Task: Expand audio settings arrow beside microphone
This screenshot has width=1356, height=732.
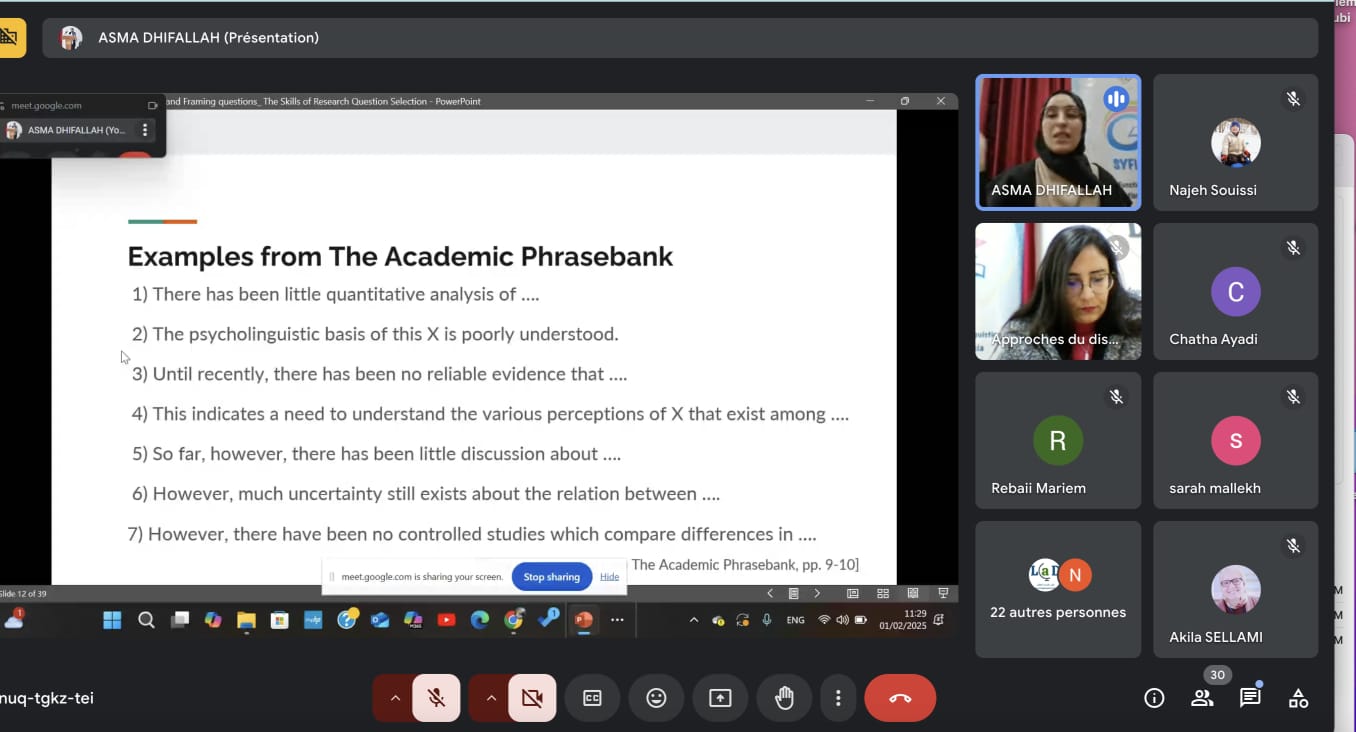Action: tap(395, 698)
